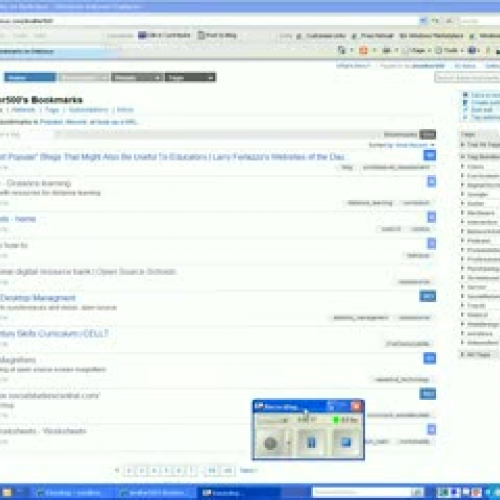This screenshot has width=500, height=500.
Task: Click the save count badge on Magnifiers row
Action: point(430,358)
